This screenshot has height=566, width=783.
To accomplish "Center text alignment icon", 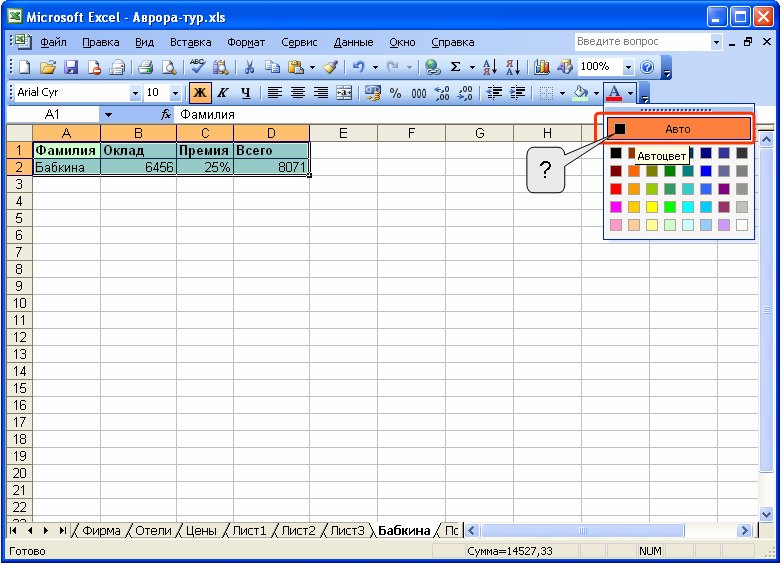I will (x=298, y=93).
